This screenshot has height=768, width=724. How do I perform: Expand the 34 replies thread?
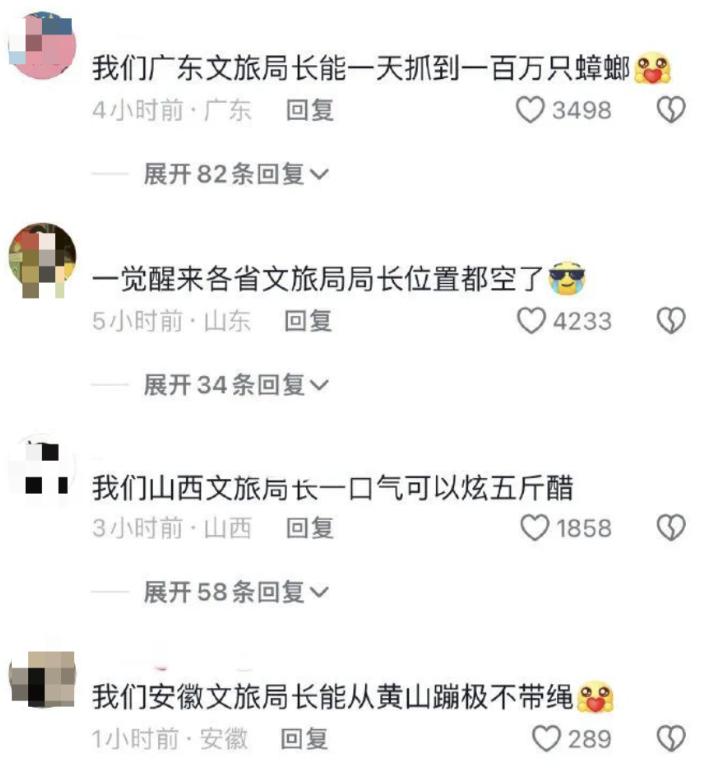coord(236,384)
